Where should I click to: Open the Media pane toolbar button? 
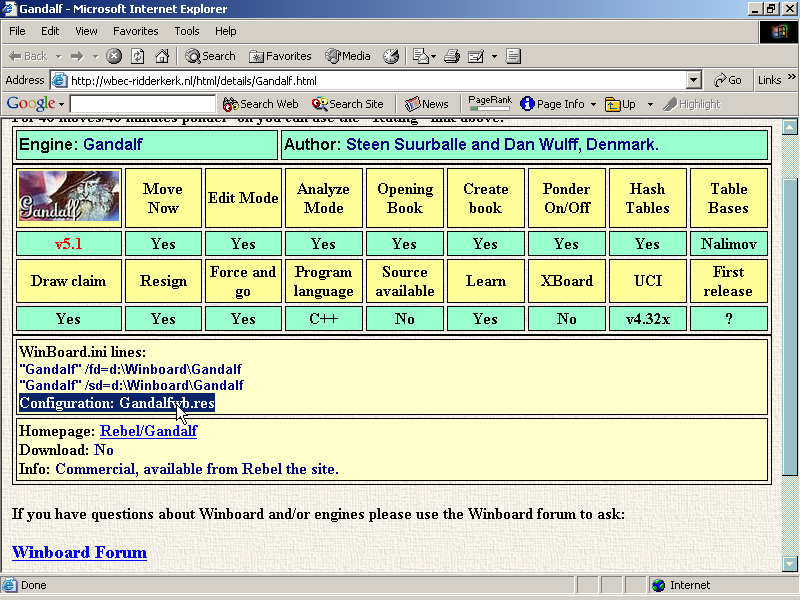point(348,56)
